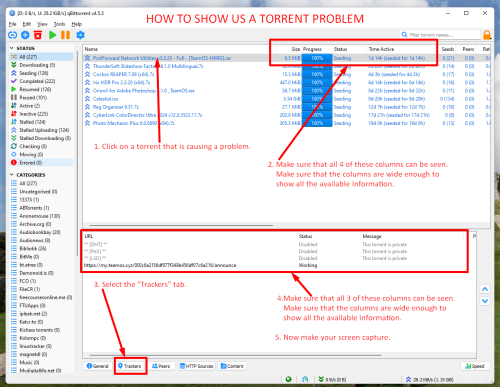Switch to the Peers tab
Screen dimensions: 500x387
point(161,366)
